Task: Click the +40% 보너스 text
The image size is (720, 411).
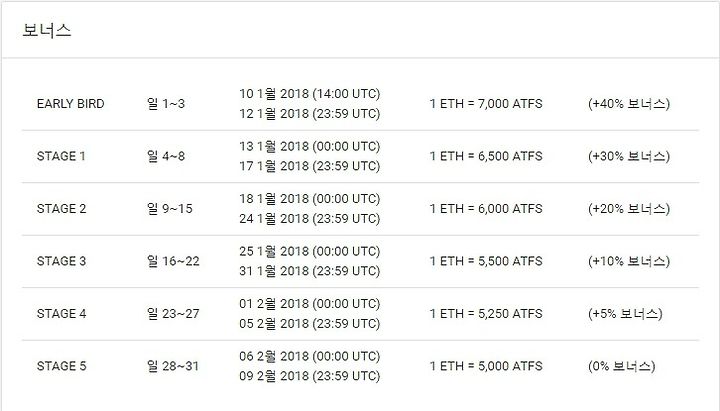Action: [x=629, y=104]
